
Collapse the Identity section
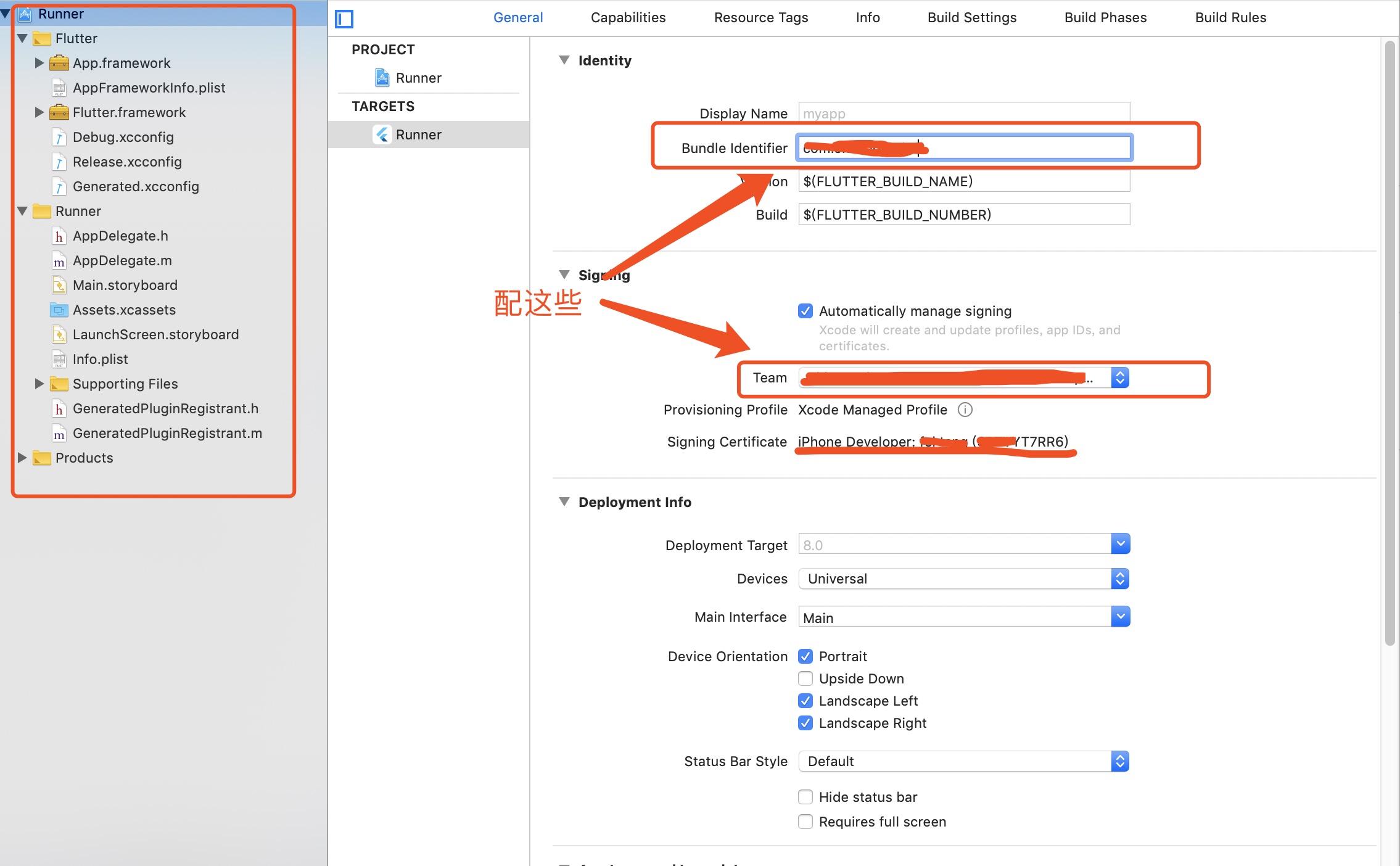click(x=564, y=60)
